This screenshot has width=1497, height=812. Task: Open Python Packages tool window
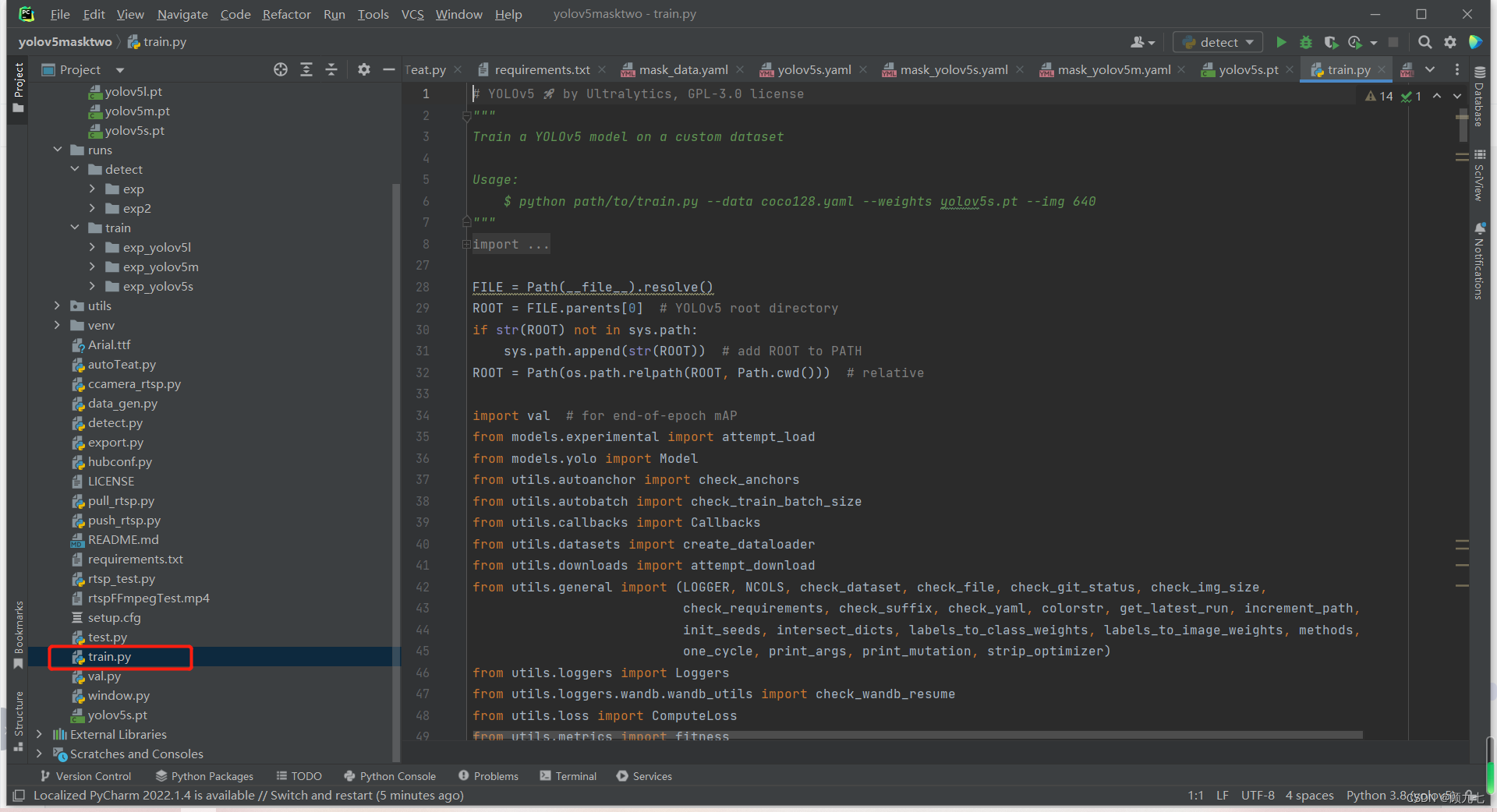pyautogui.click(x=205, y=776)
